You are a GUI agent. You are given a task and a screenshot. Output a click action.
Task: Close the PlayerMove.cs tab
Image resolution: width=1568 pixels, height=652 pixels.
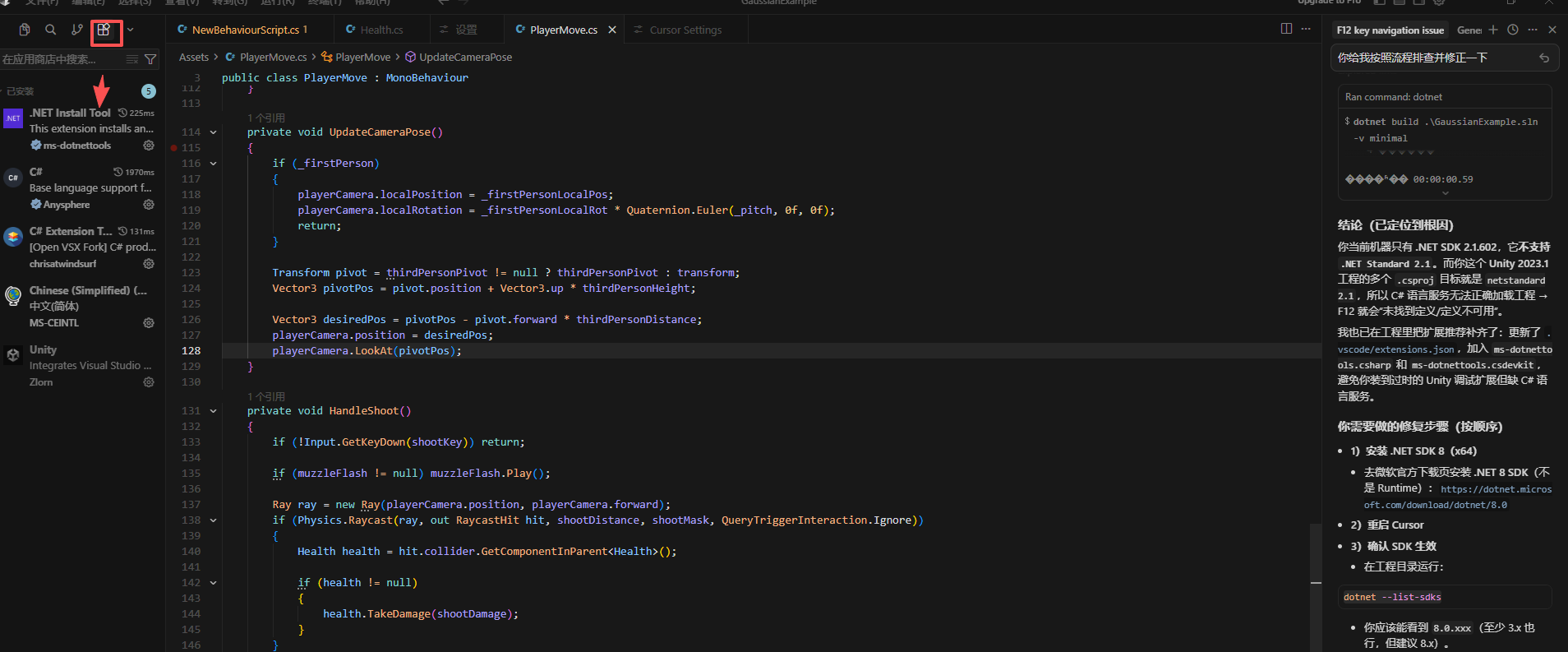tap(612, 30)
